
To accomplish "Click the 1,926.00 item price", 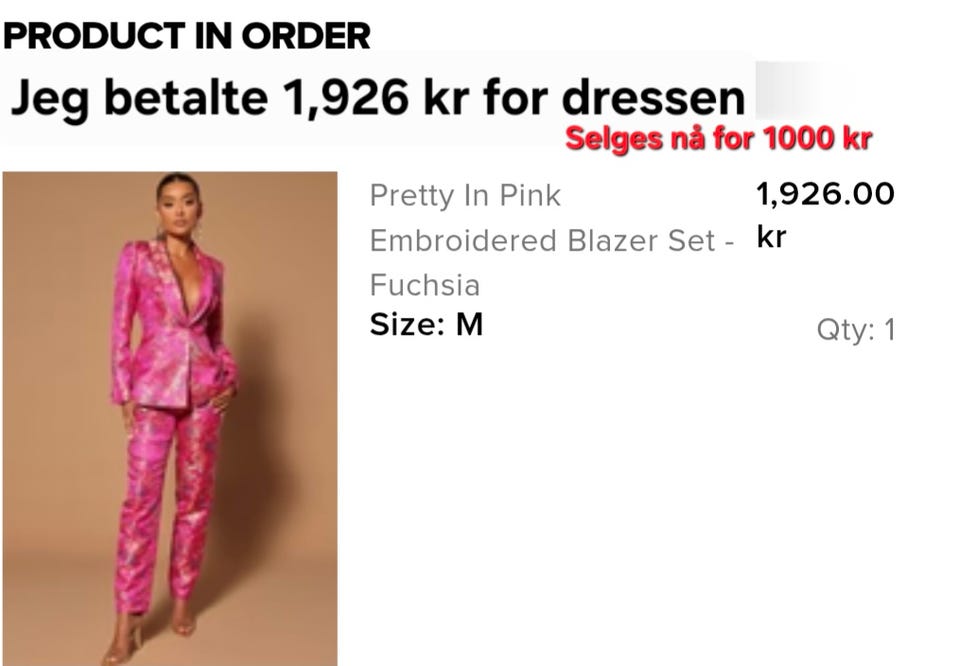I will 825,194.
